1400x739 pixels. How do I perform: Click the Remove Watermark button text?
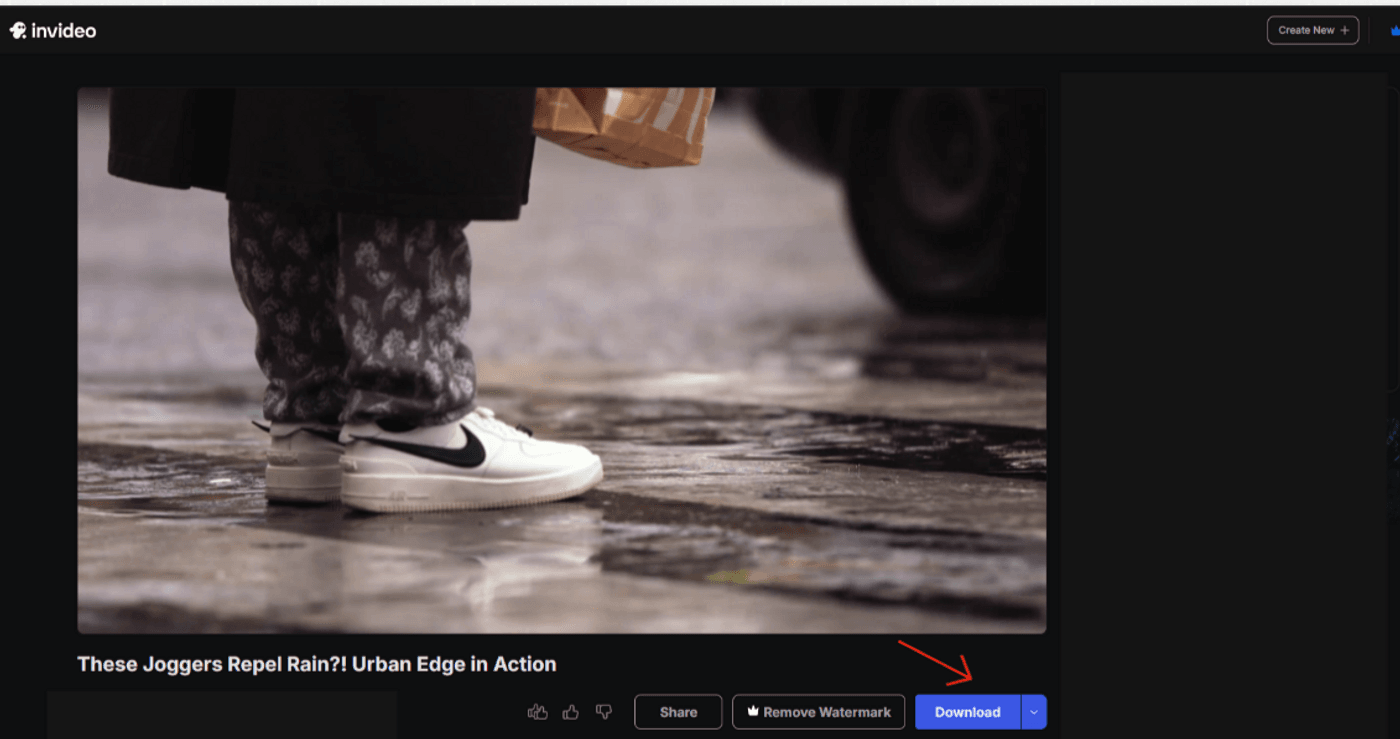827,712
